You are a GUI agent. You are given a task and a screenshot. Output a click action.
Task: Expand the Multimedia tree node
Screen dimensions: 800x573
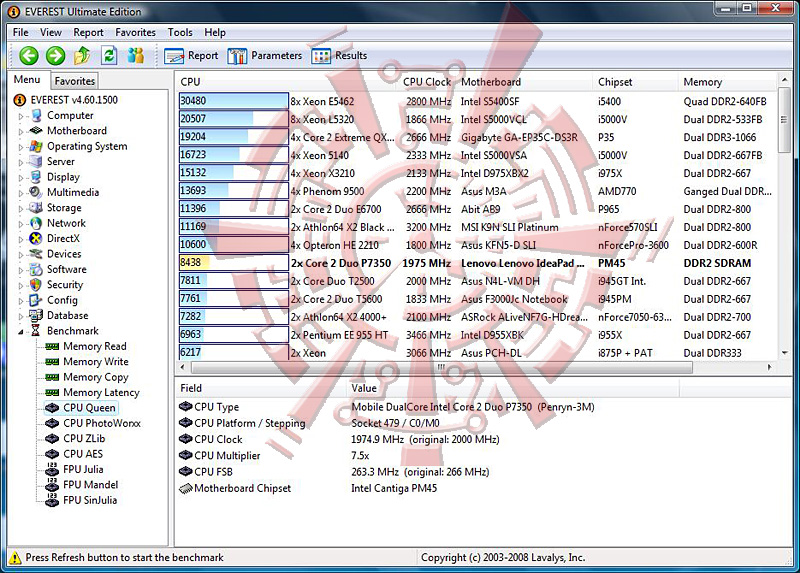pos(21,193)
